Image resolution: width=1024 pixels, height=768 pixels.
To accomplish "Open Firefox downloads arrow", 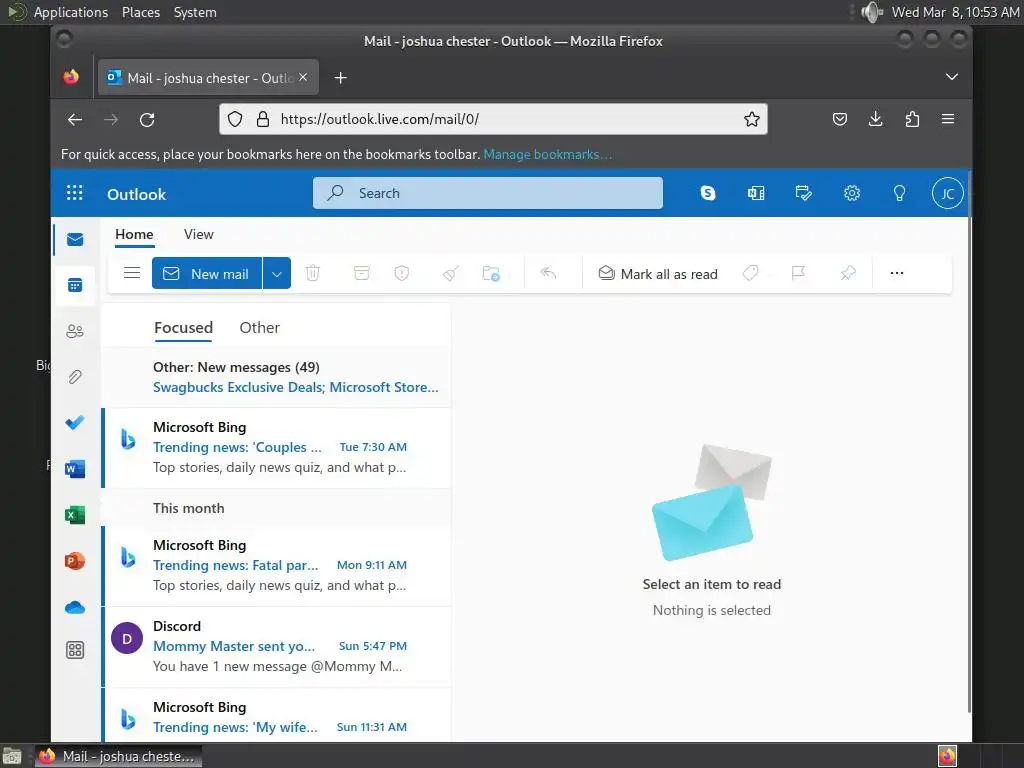I will [x=876, y=119].
